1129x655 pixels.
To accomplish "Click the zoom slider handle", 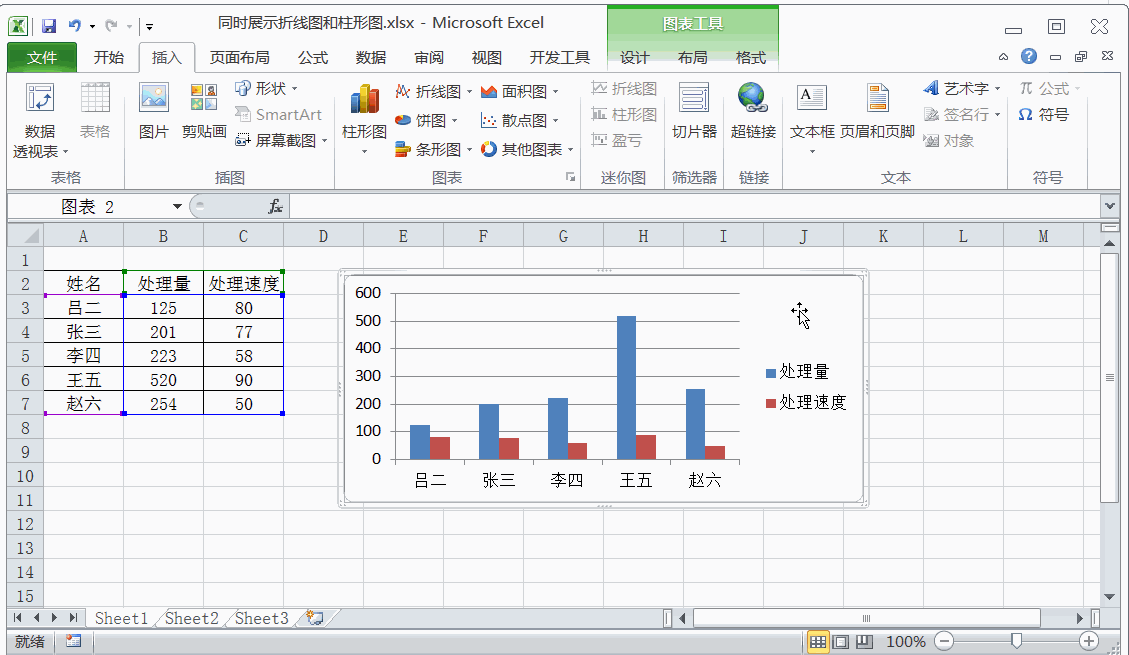I will (1016, 641).
